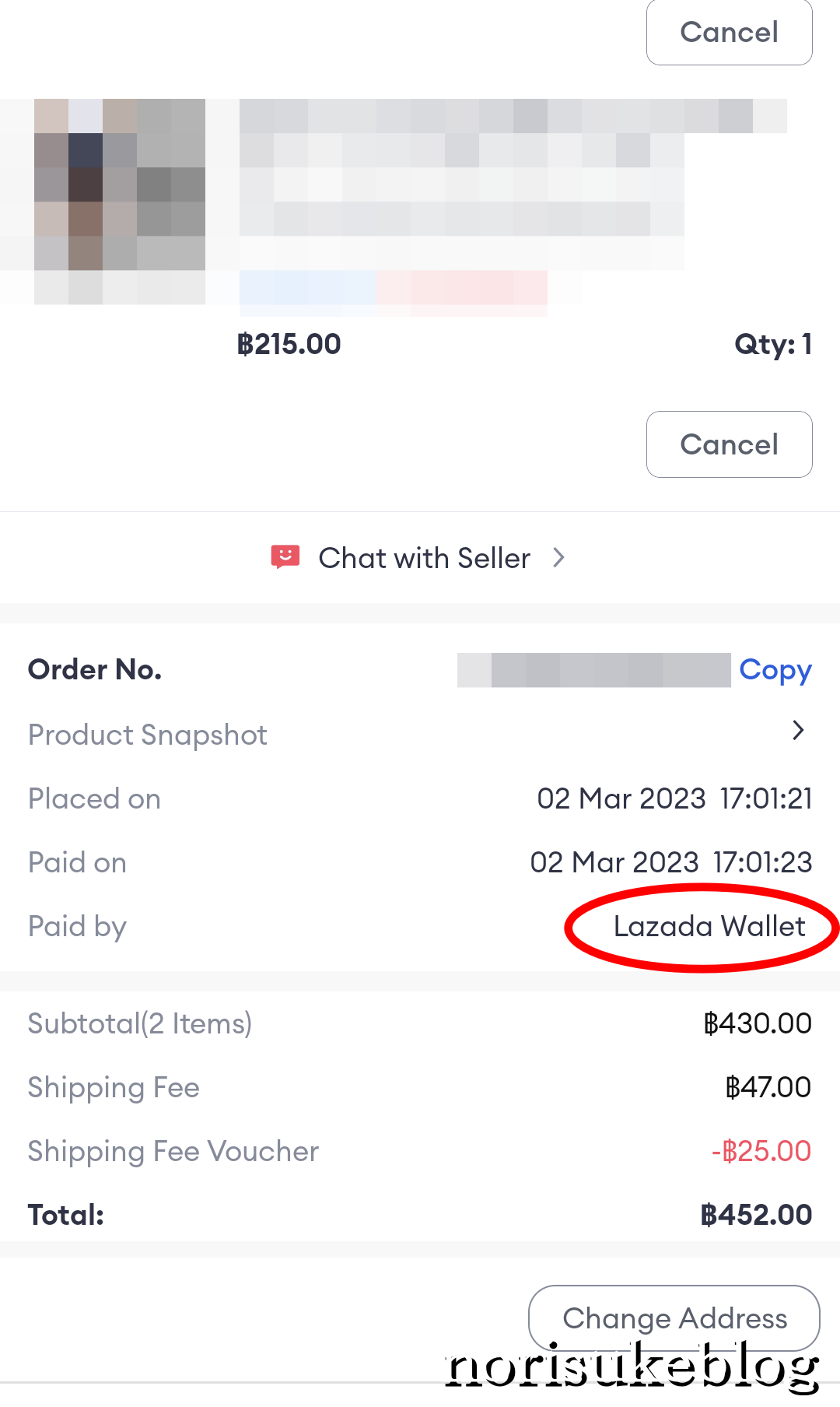Select the Placed on date value

[674, 799]
